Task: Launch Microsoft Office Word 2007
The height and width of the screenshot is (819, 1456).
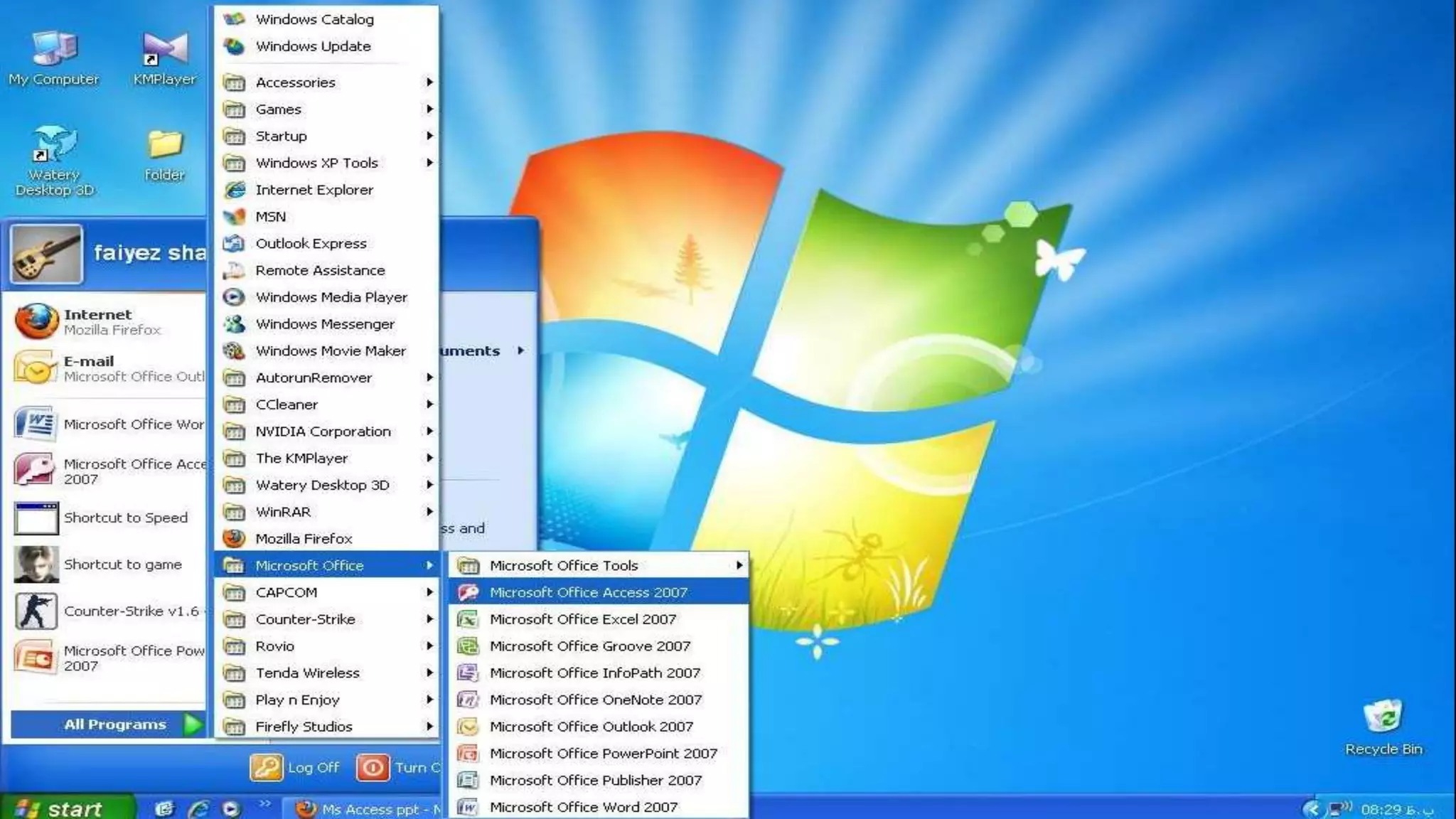Action: tap(583, 807)
